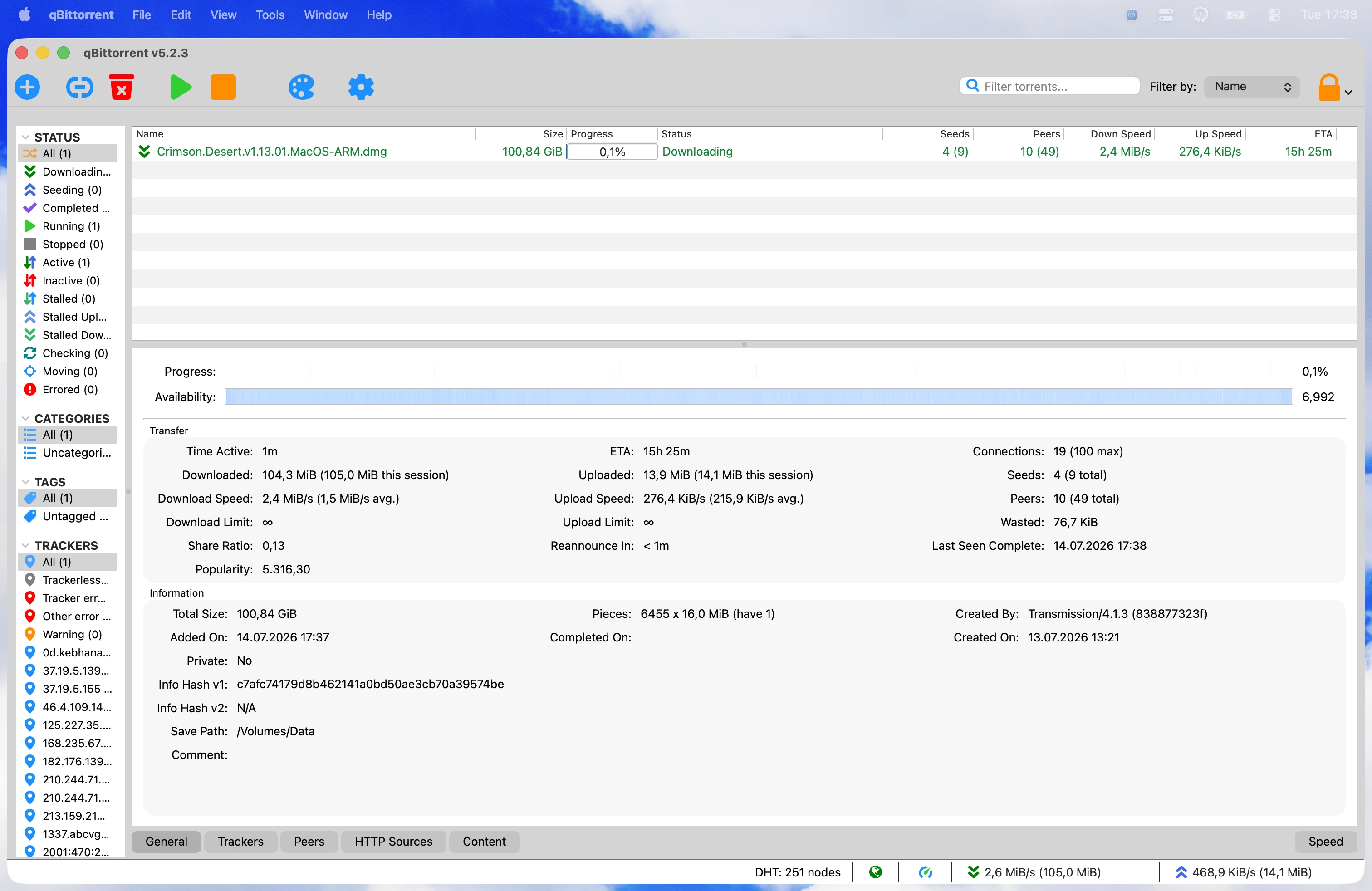Switch to the General tab
The height and width of the screenshot is (891, 1372).
click(x=166, y=842)
